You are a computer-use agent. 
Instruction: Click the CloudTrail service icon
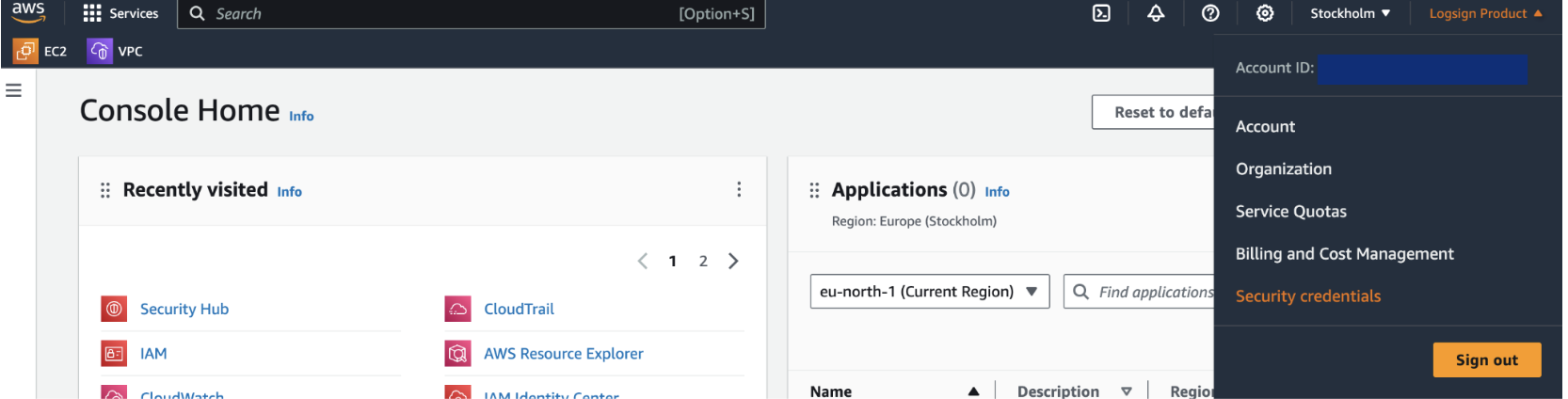[x=457, y=309]
